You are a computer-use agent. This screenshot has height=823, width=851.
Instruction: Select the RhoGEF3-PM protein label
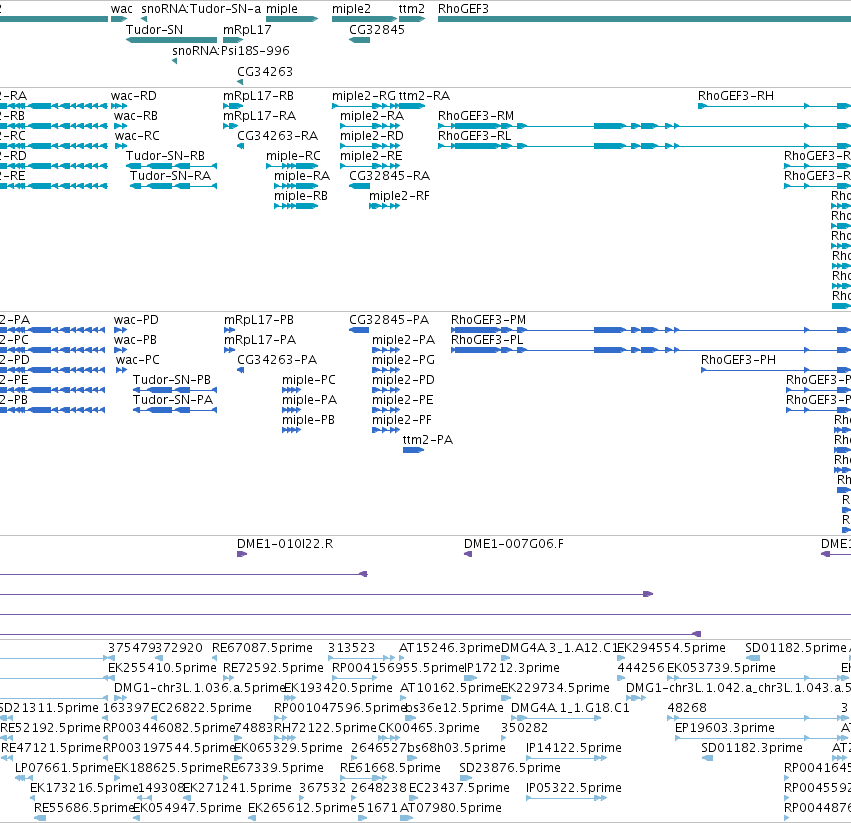click(x=488, y=320)
